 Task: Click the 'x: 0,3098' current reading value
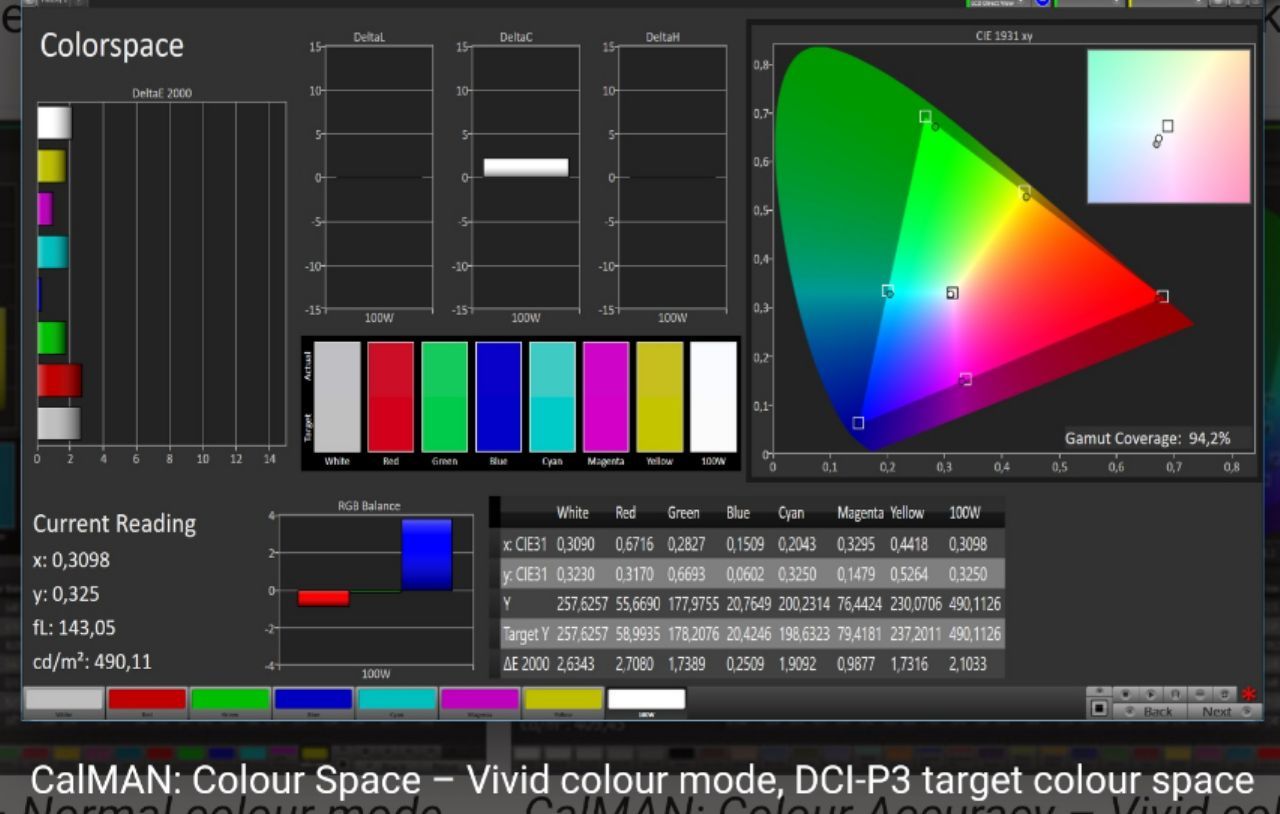coord(72,560)
